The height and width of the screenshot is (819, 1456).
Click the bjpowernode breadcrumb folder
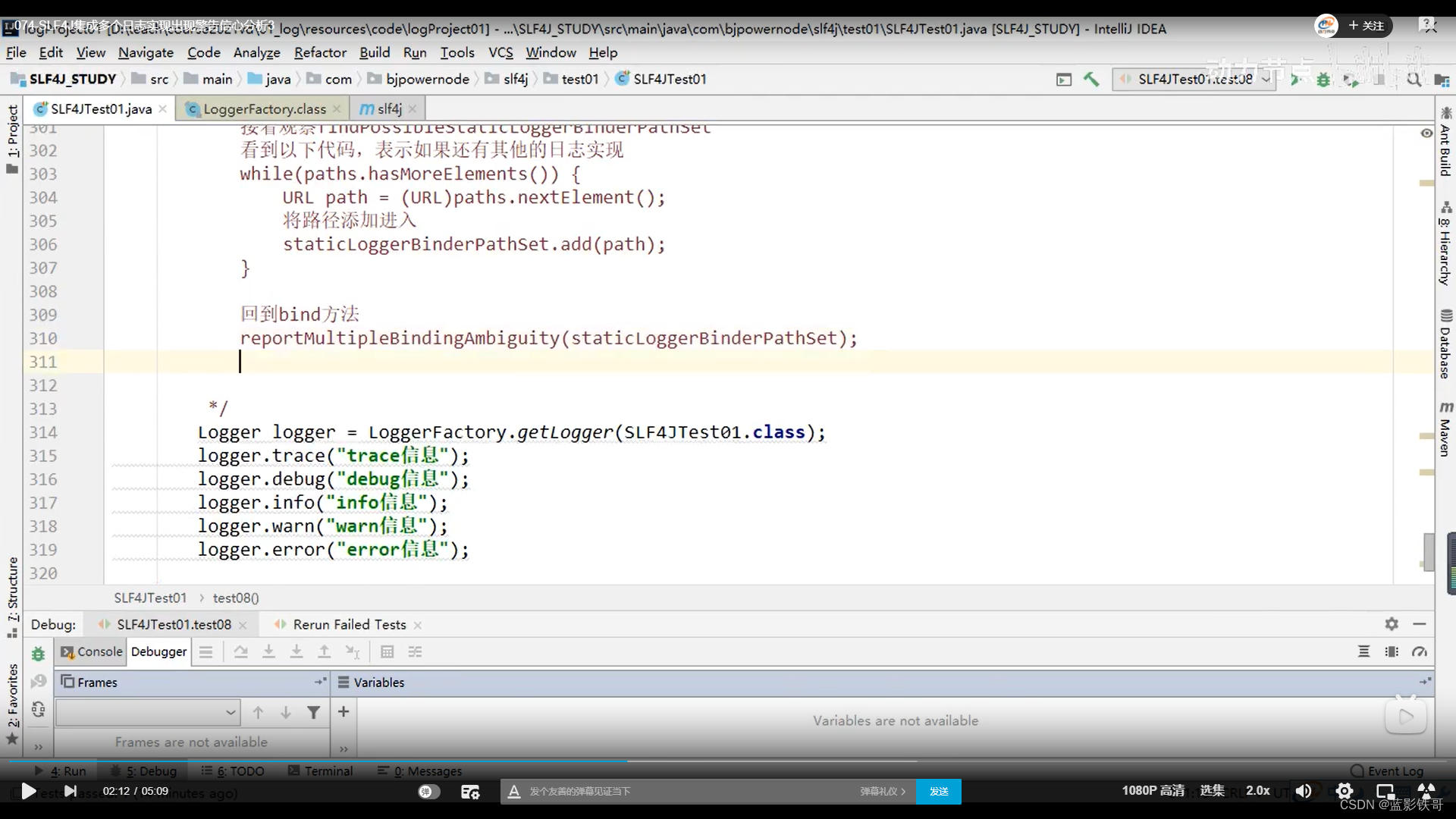[x=419, y=79]
